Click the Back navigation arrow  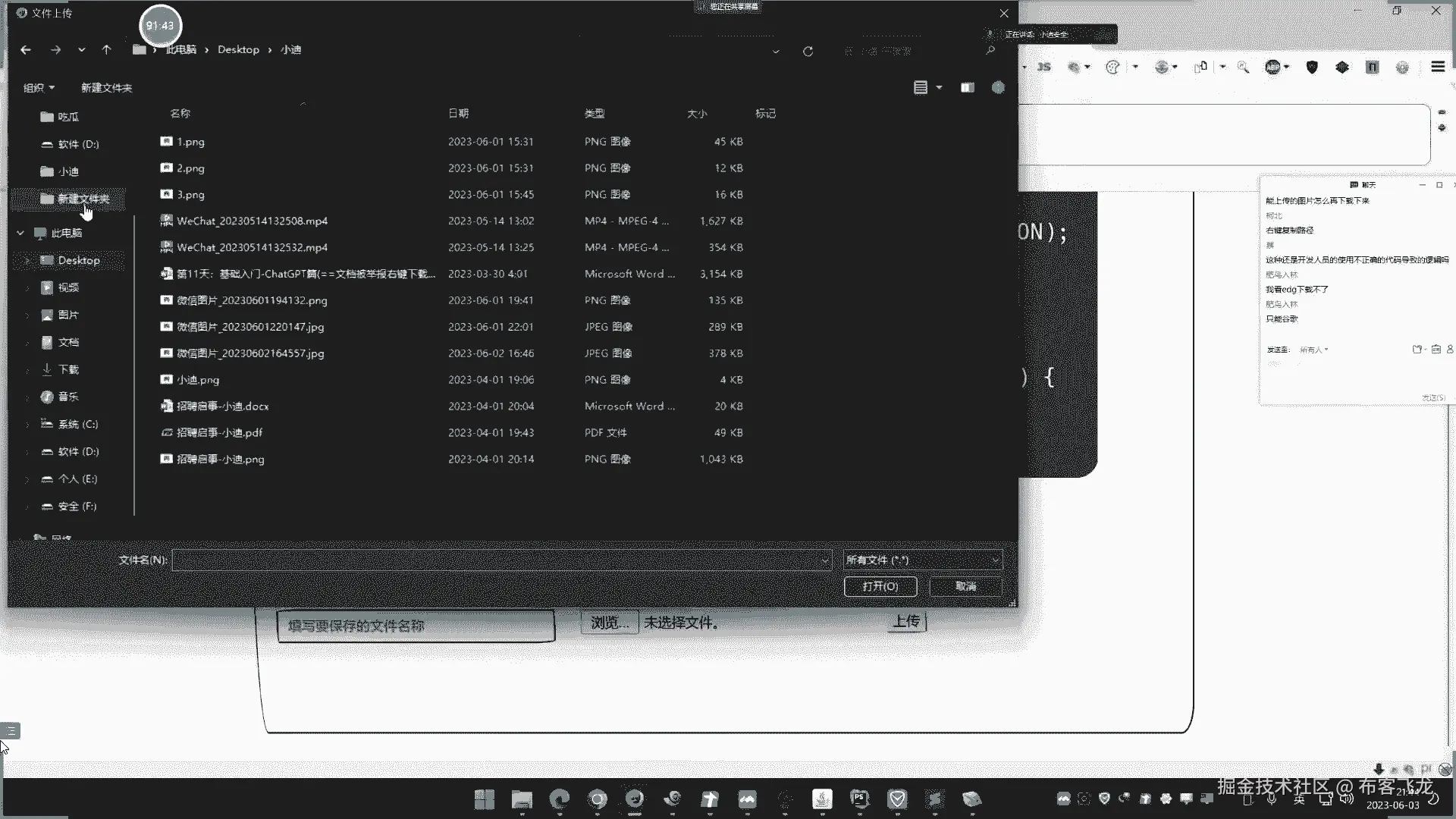click(26, 50)
